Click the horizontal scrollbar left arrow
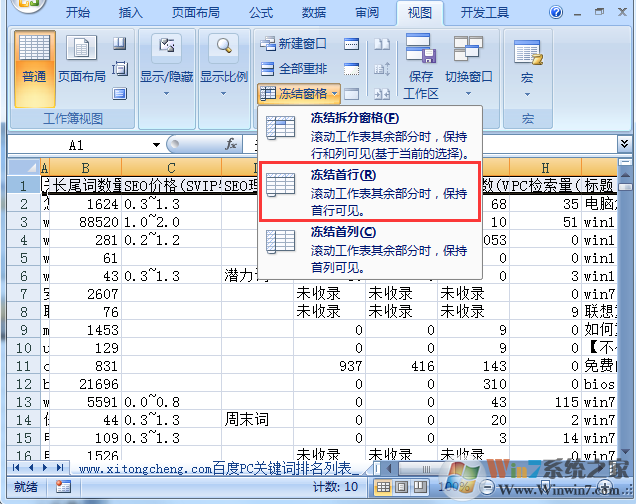 [x=389, y=469]
